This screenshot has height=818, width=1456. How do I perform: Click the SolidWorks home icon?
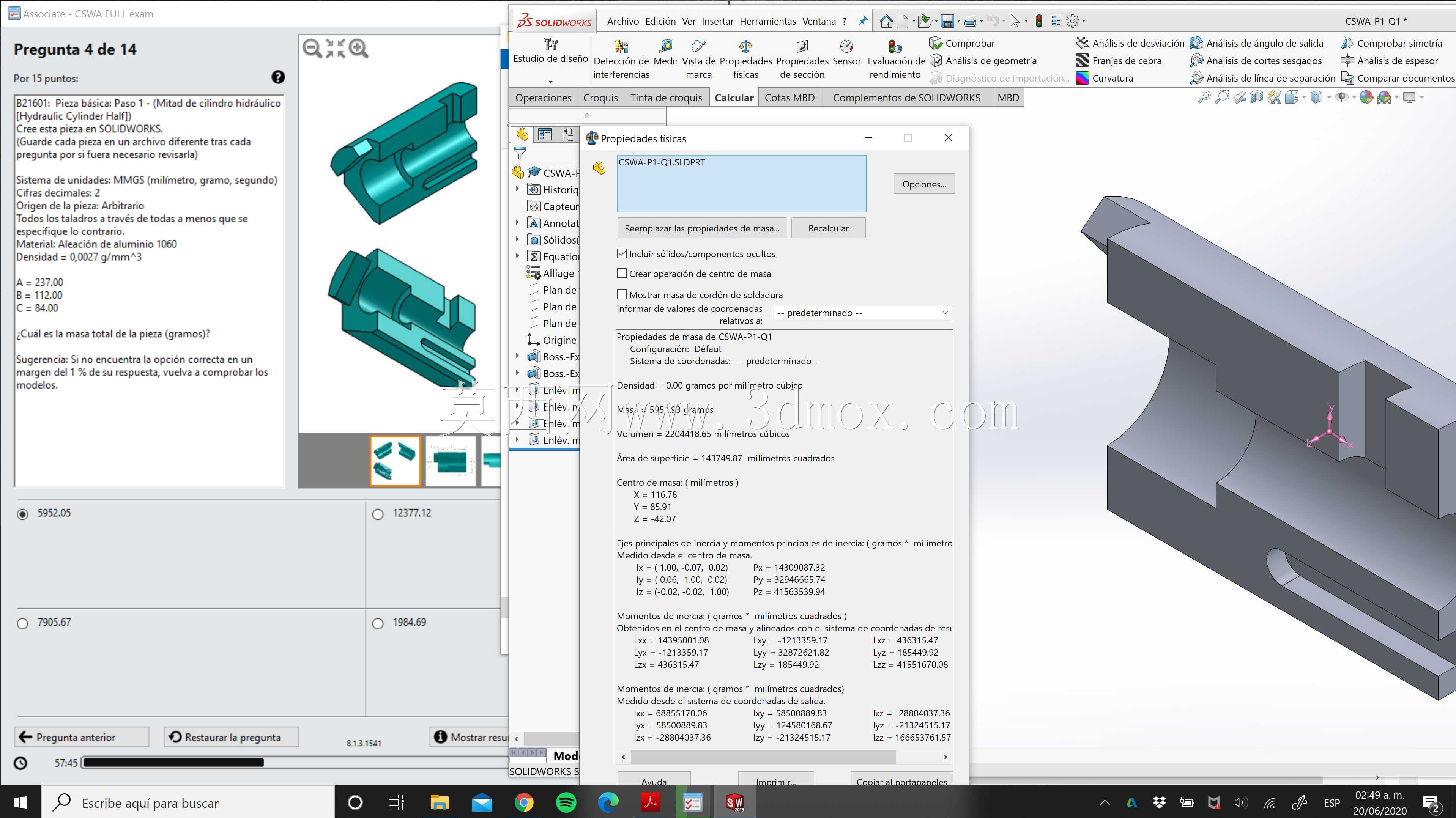click(886, 22)
